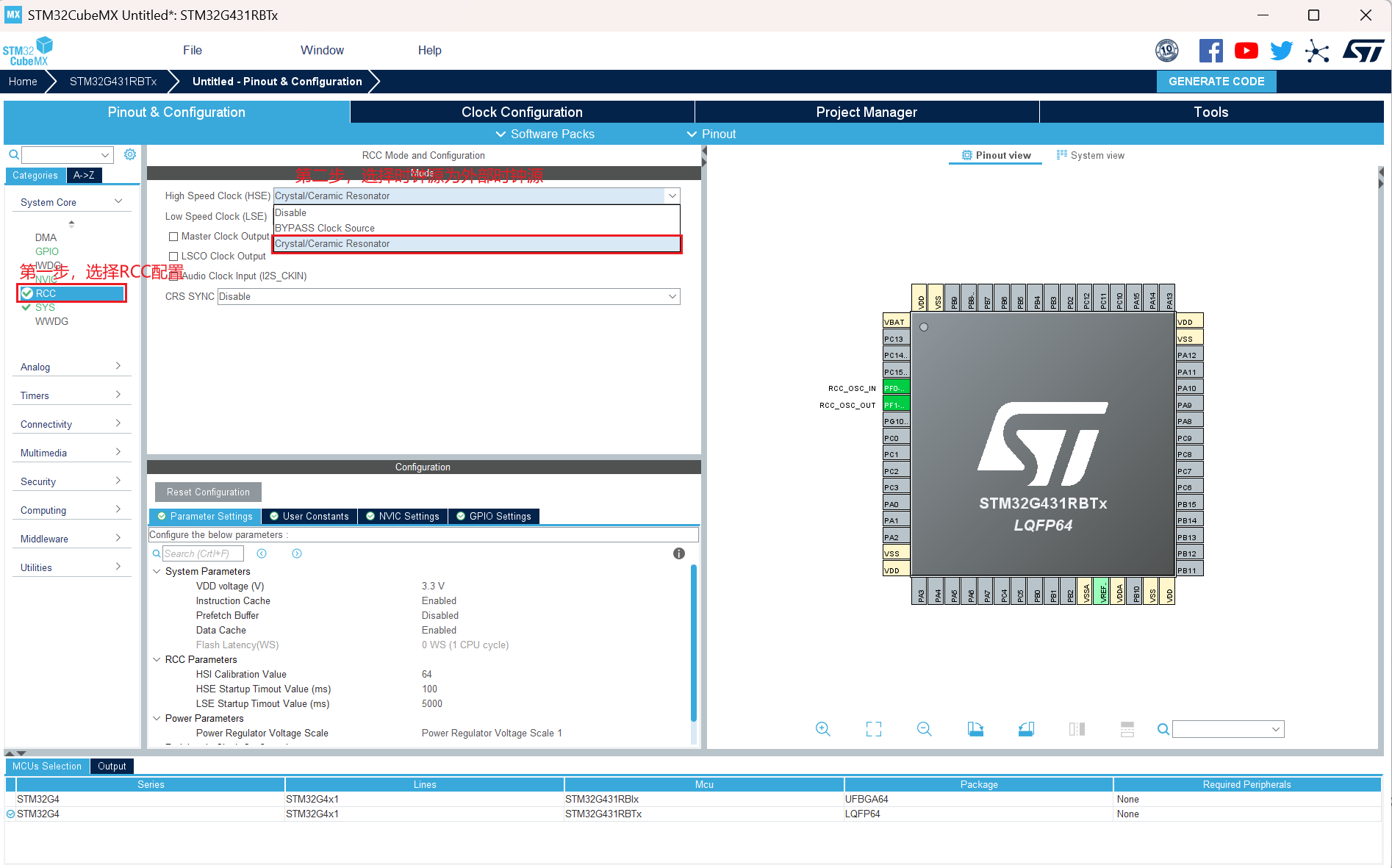Open the Window menu
The width and height of the screenshot is (1392, 868).
pyautogui.click(x=322, y=50)
